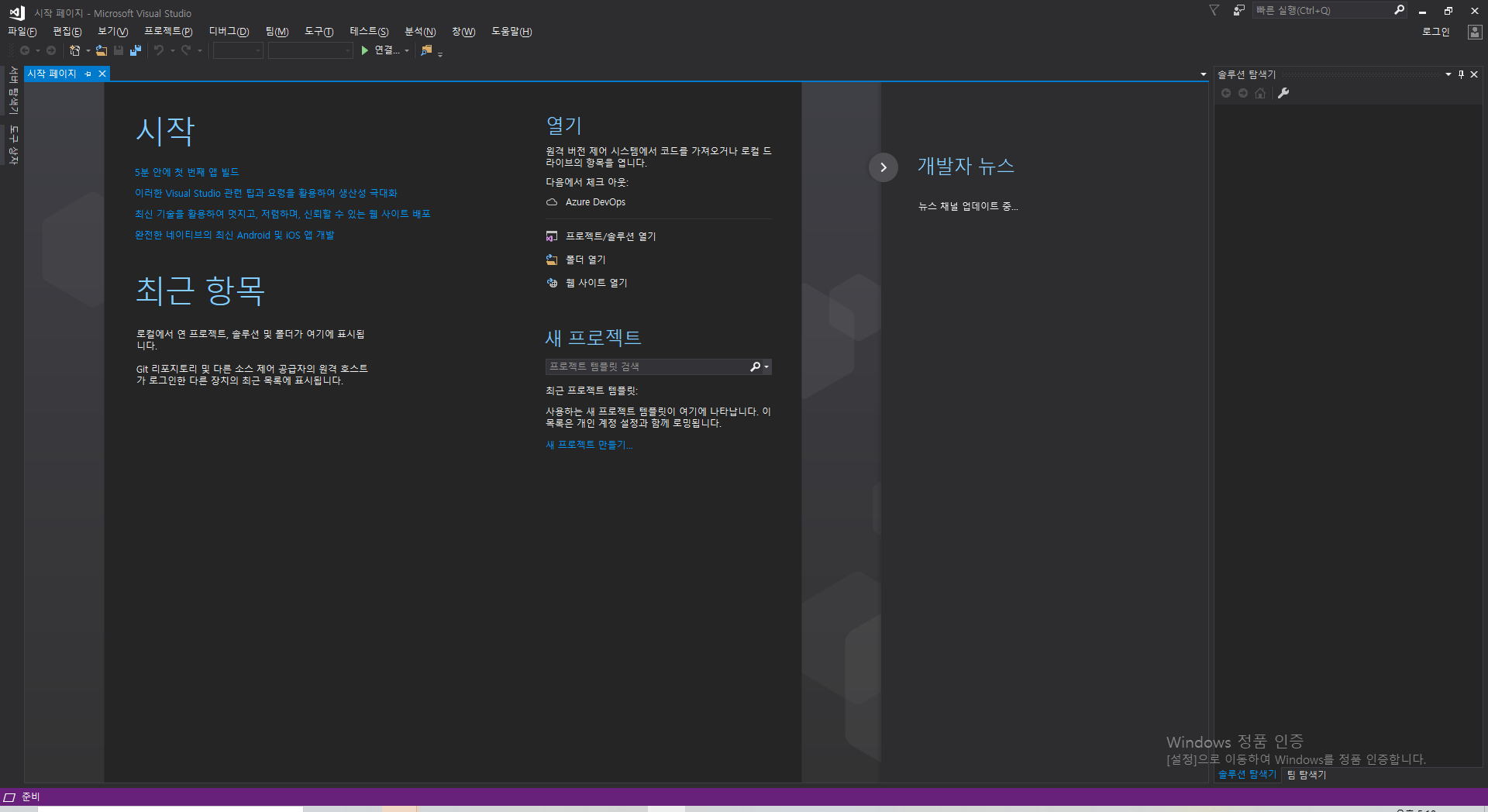
Task: Click the 웹 사이트 배포 link
Action: pos(283,214)
